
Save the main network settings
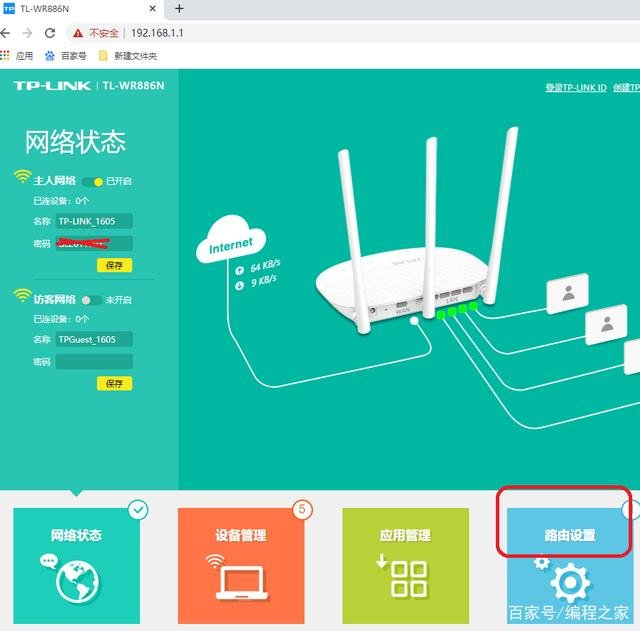114,265
